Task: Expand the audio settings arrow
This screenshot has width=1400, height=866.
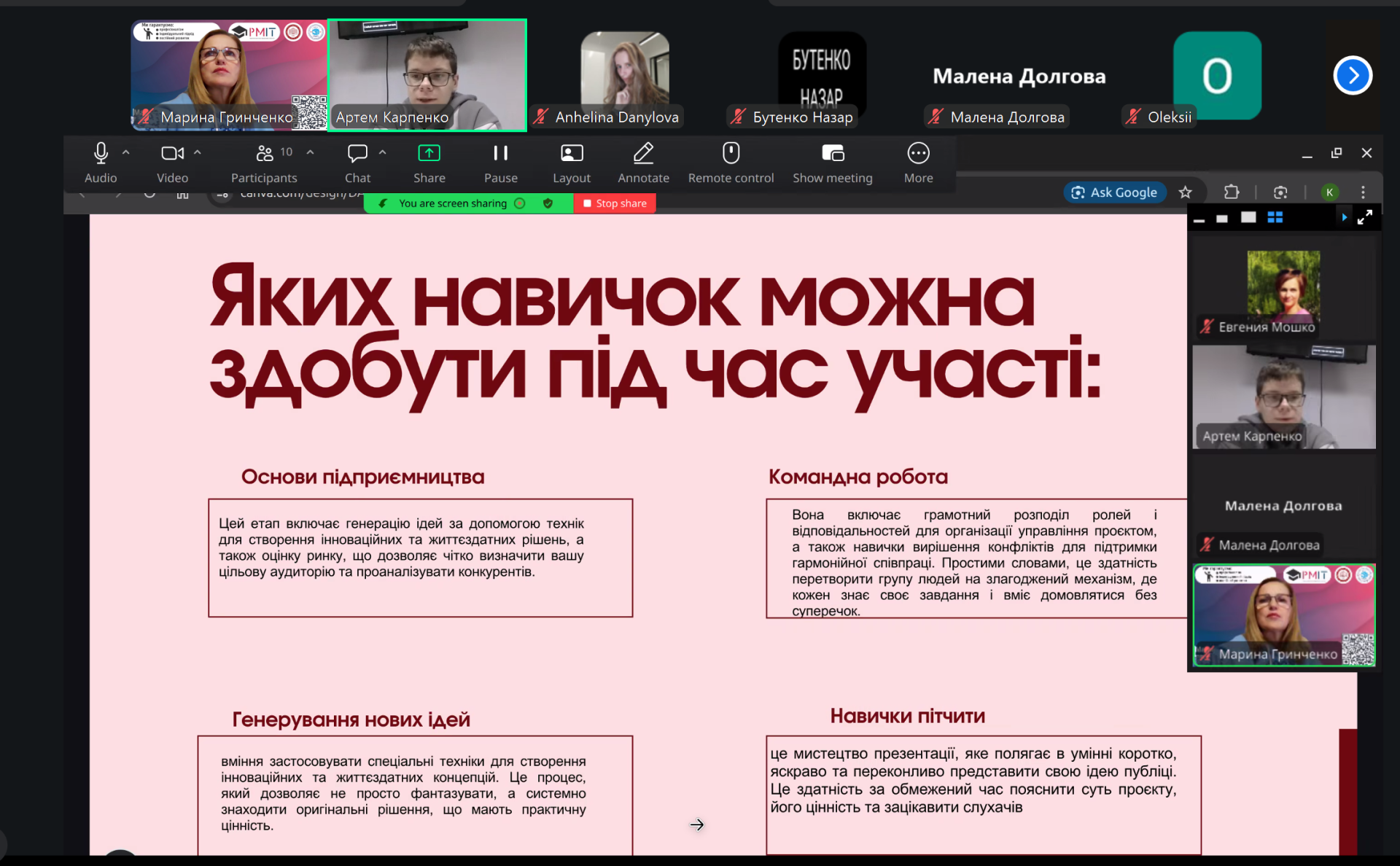Action: [126, 152]
